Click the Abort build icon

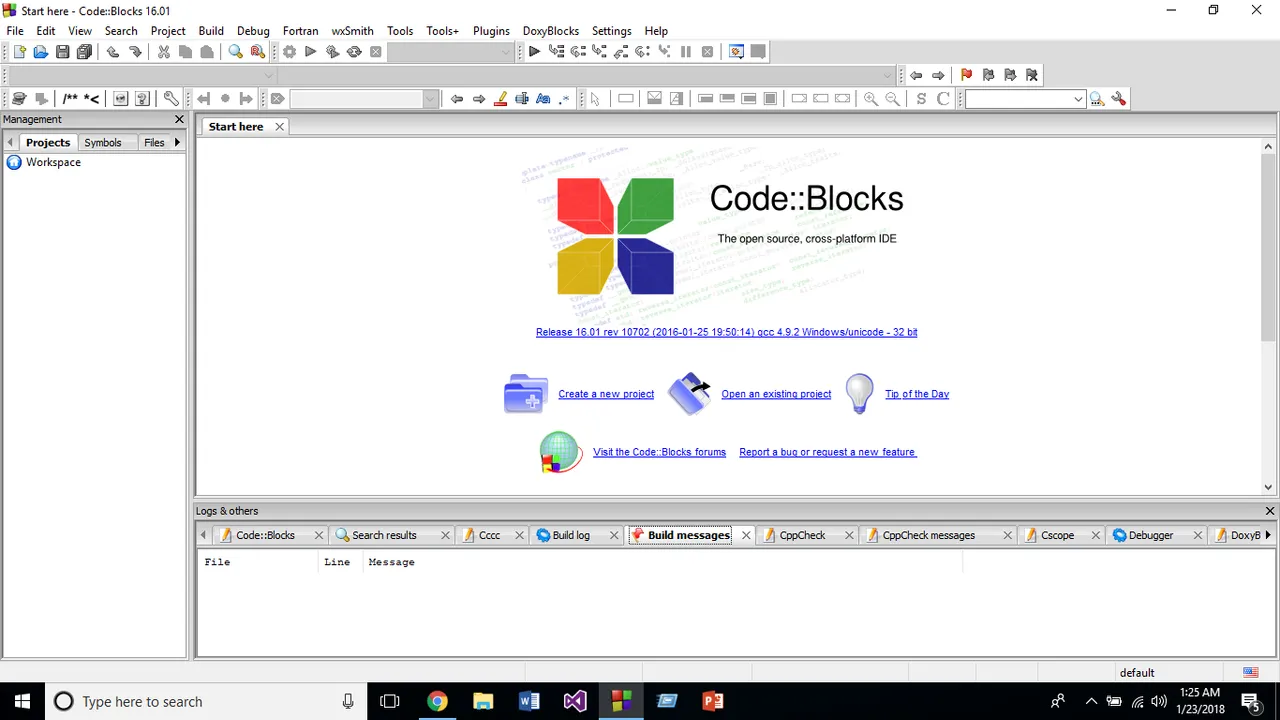[376, 52]
